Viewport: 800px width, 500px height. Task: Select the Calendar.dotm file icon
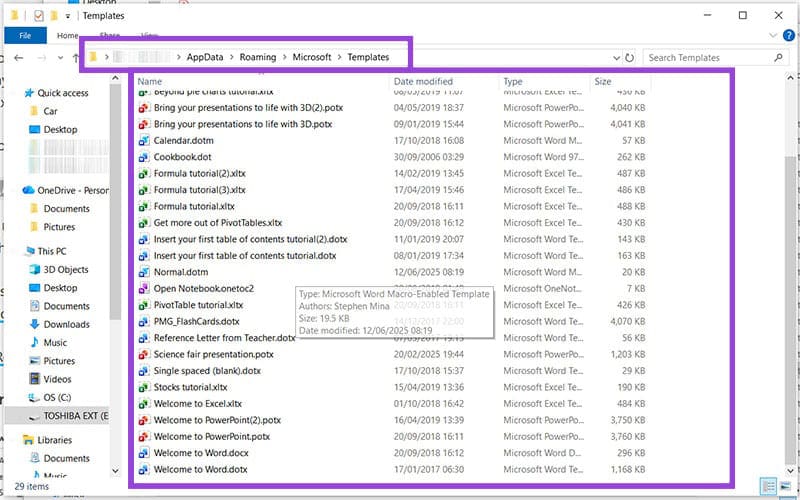coord(144,140)
